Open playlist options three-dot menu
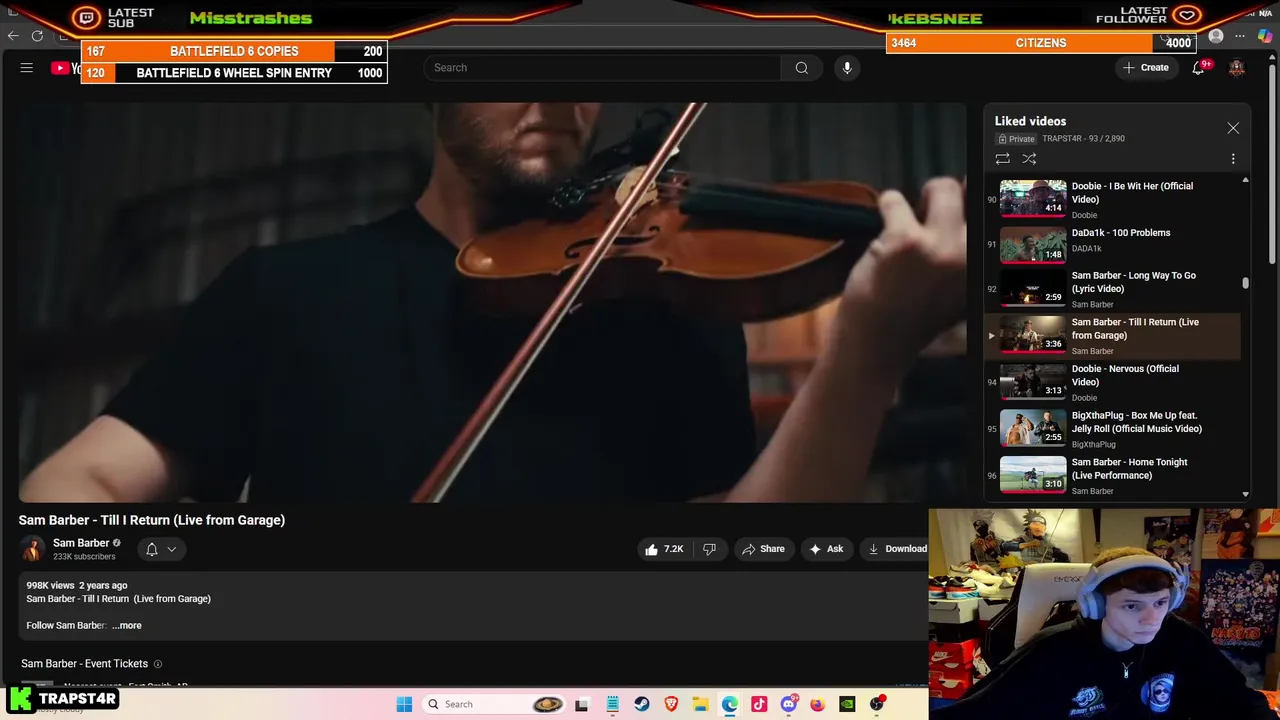The image size is (1280, 720). pyautogui.click(x=1233, y=159)
